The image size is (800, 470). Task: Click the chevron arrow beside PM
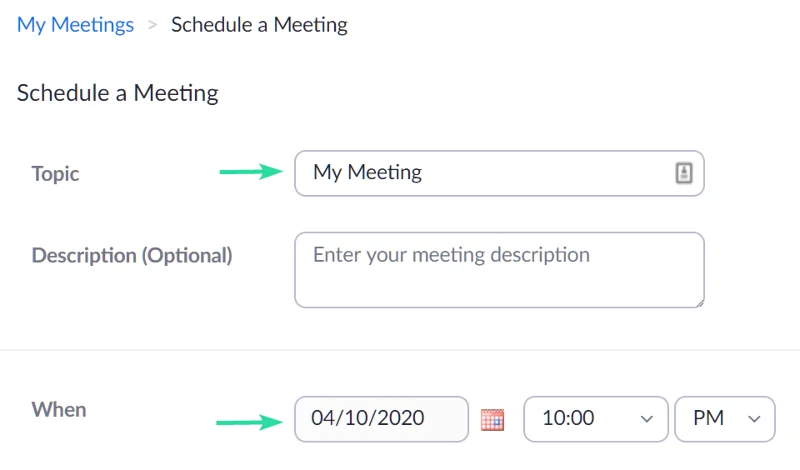point(755,419)
